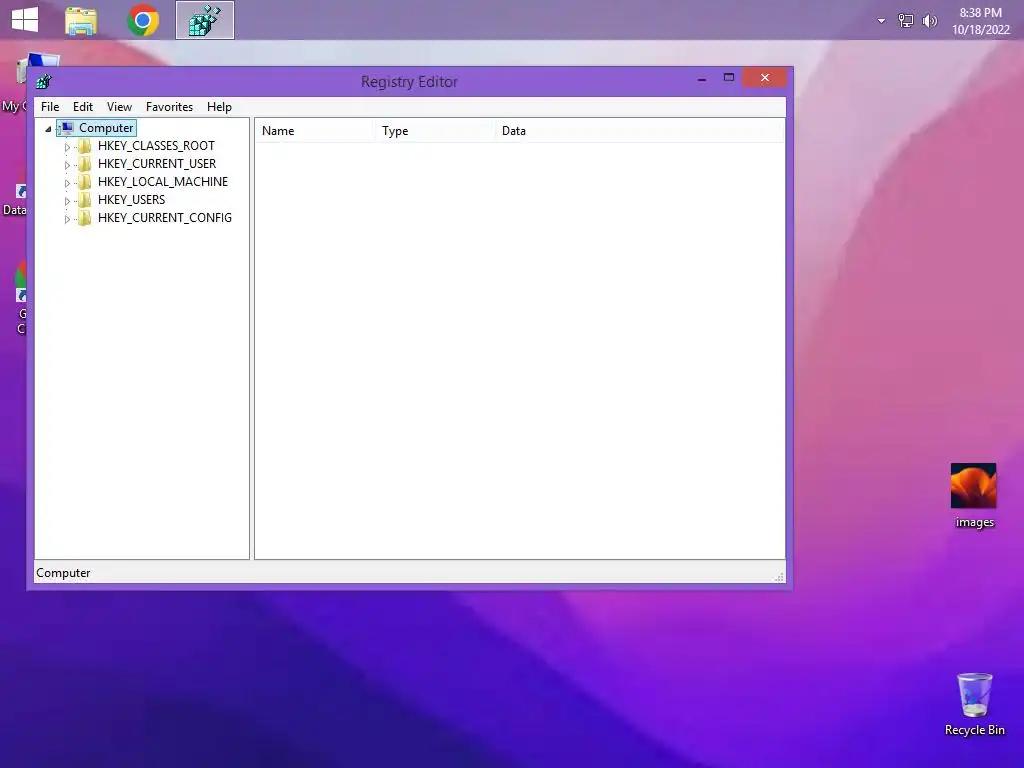Click the Name column header
Viewport: 1024px width, 768px height.
[x=315, y=131]
